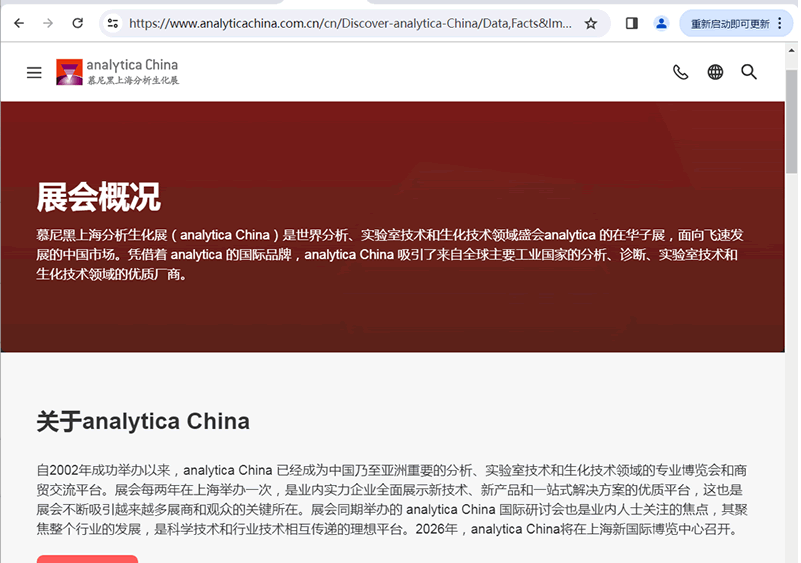Viewport: 801px width, 563px height.
Task: Go back to the previous page
Action: coord(19,23)
